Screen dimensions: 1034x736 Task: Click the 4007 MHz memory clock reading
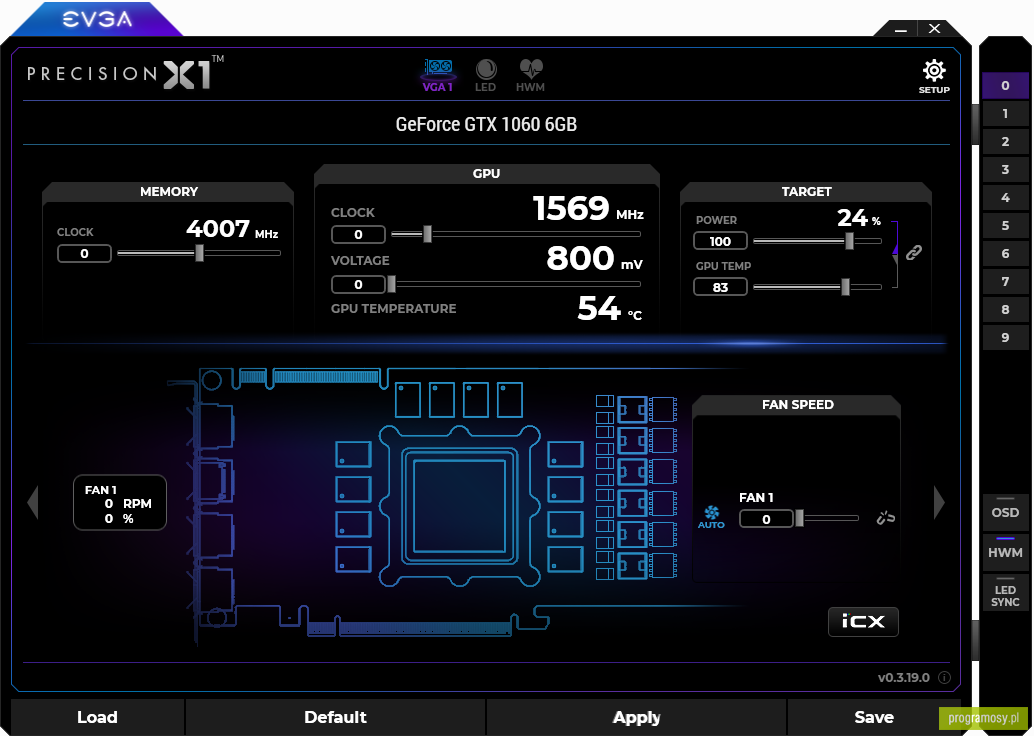point(232,230)
